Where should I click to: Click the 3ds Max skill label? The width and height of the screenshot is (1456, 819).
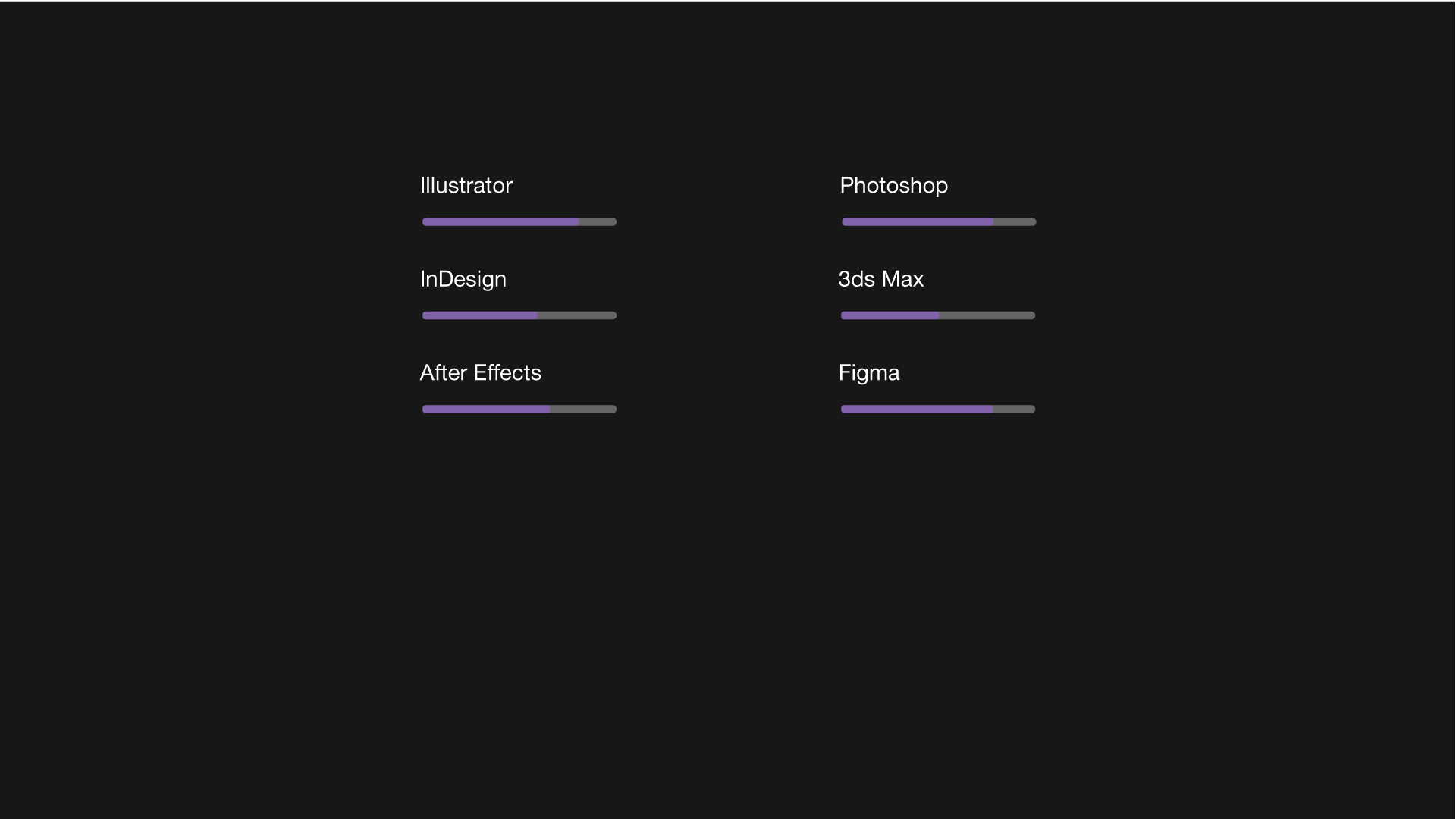click(x=880, y=279)
